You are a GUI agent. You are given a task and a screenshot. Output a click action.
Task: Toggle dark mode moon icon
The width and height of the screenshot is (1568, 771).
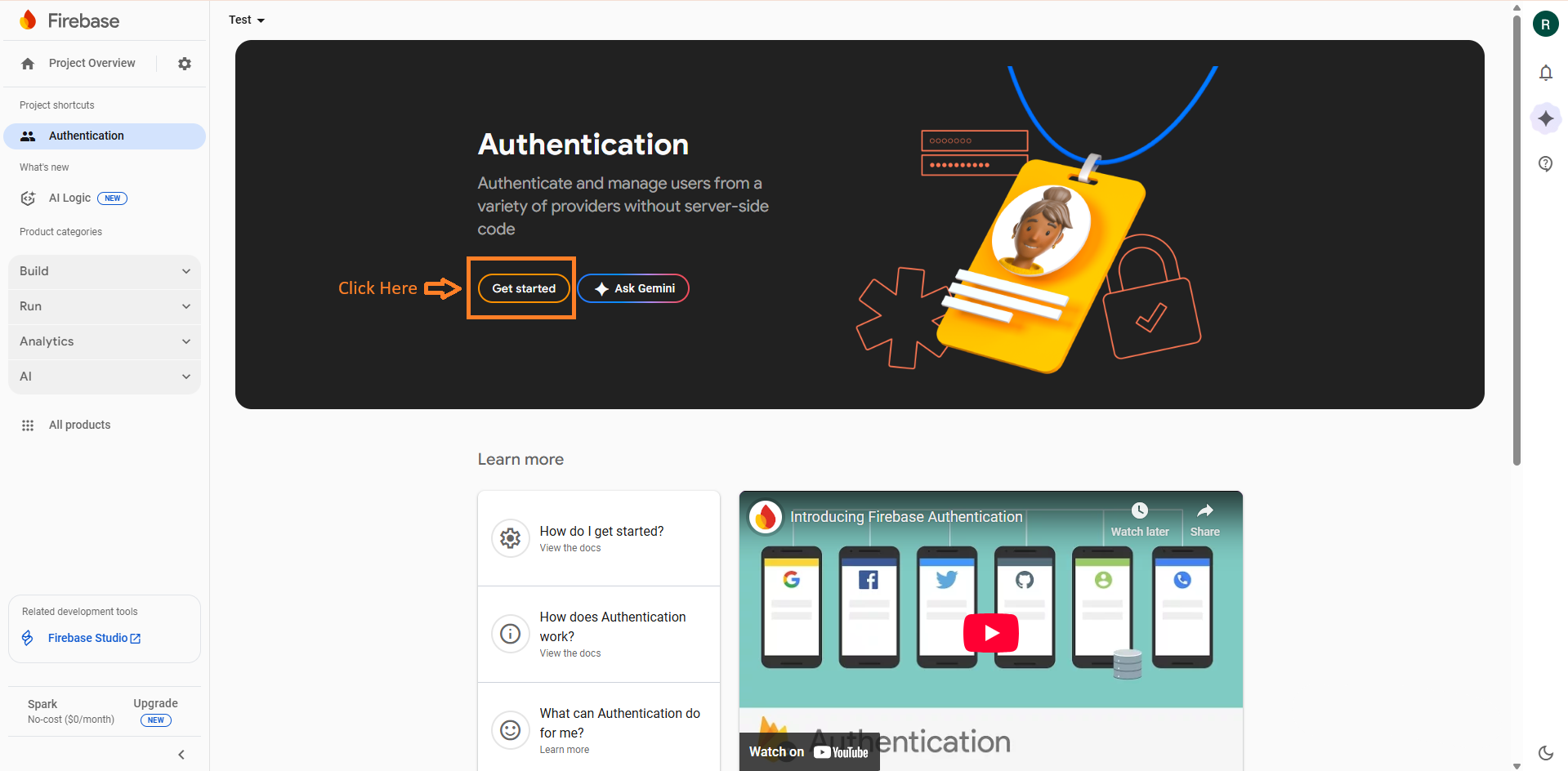click(1545, 753)
